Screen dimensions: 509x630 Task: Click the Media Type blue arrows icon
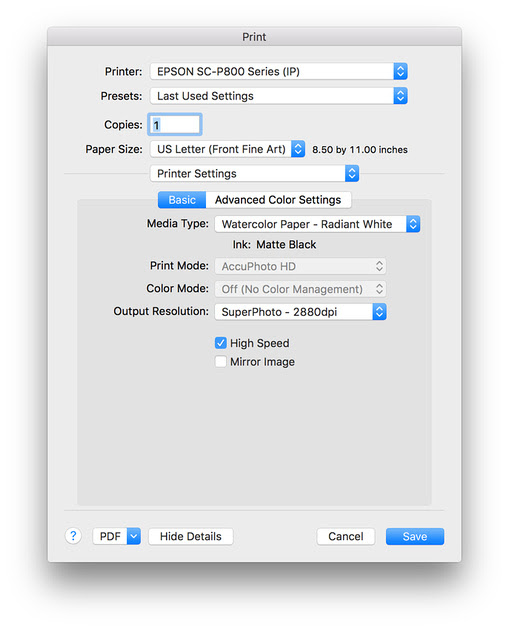[x=413, y=224]
